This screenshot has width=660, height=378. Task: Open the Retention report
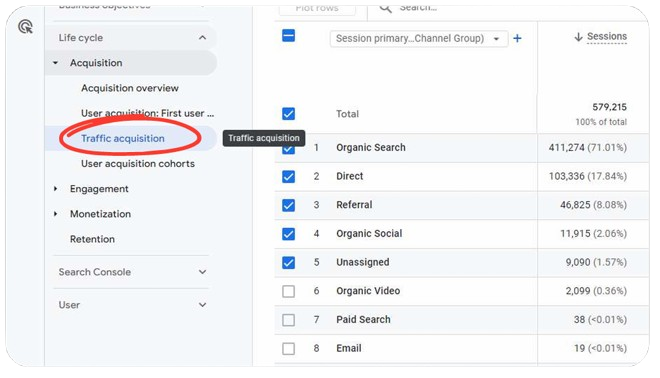pos(92,239)
